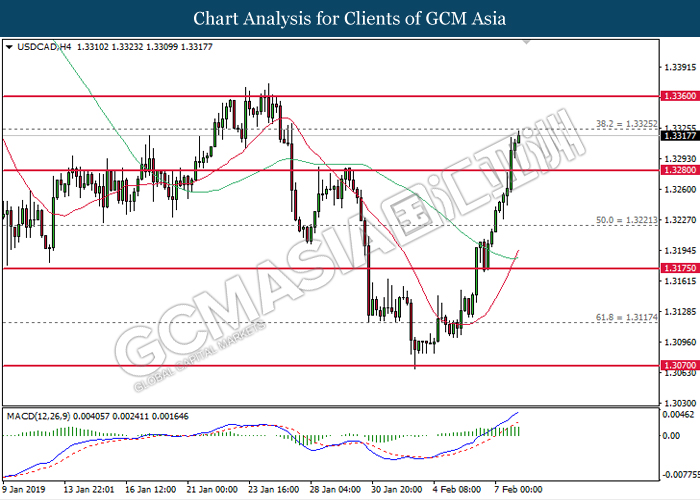Click the 13 Jan 22:01 time label
Viewport: 700px width, 500px height.
[x=89, y=489]
